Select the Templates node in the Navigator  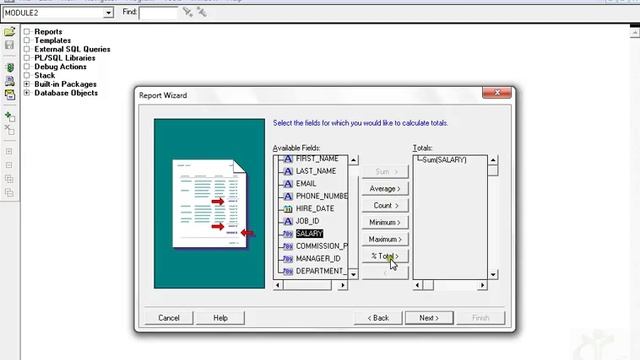pos(53,40)
